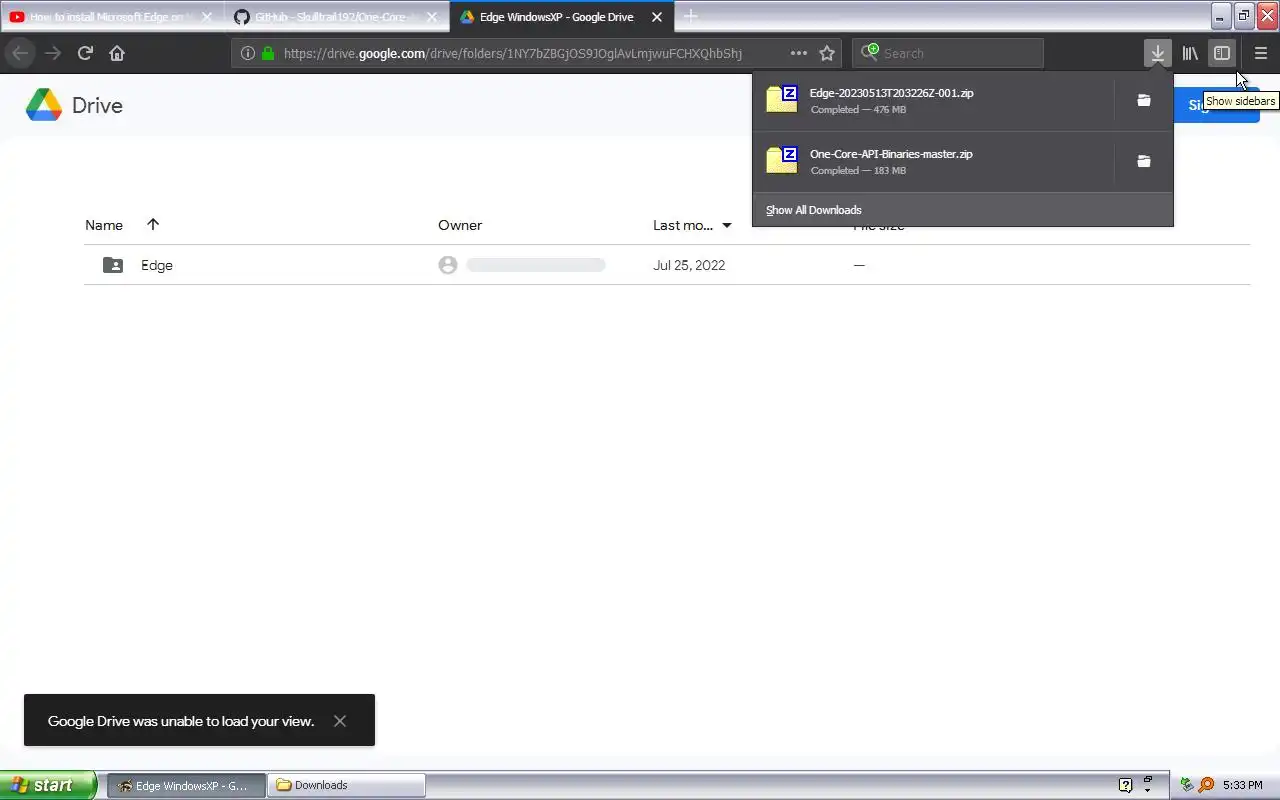The image size is (1280, 800).
Task: Close the Edge WindowsXP Google Drive tab
Action: 657,17
